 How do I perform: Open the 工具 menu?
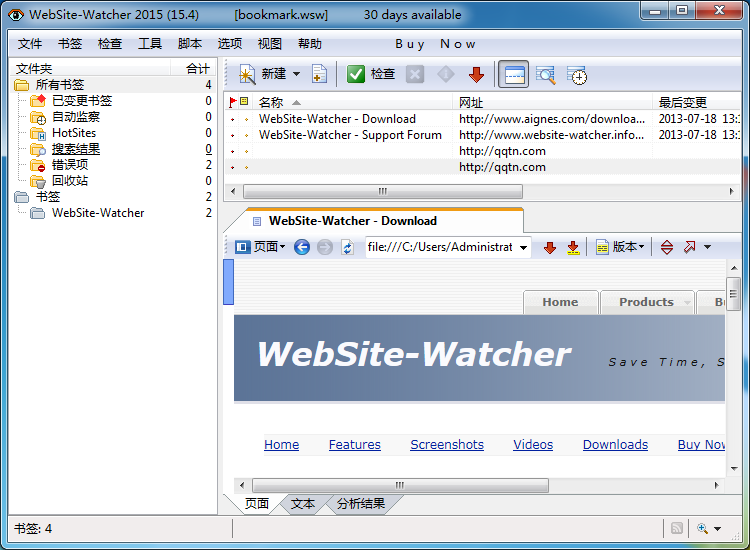(150, 44)
